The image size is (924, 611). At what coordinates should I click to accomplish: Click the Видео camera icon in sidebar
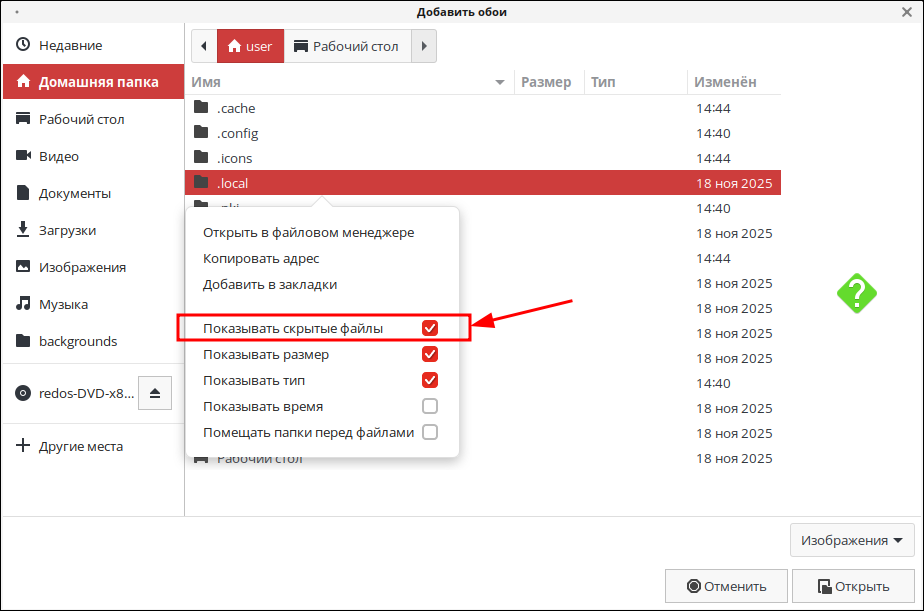click(x=23, y=156)
